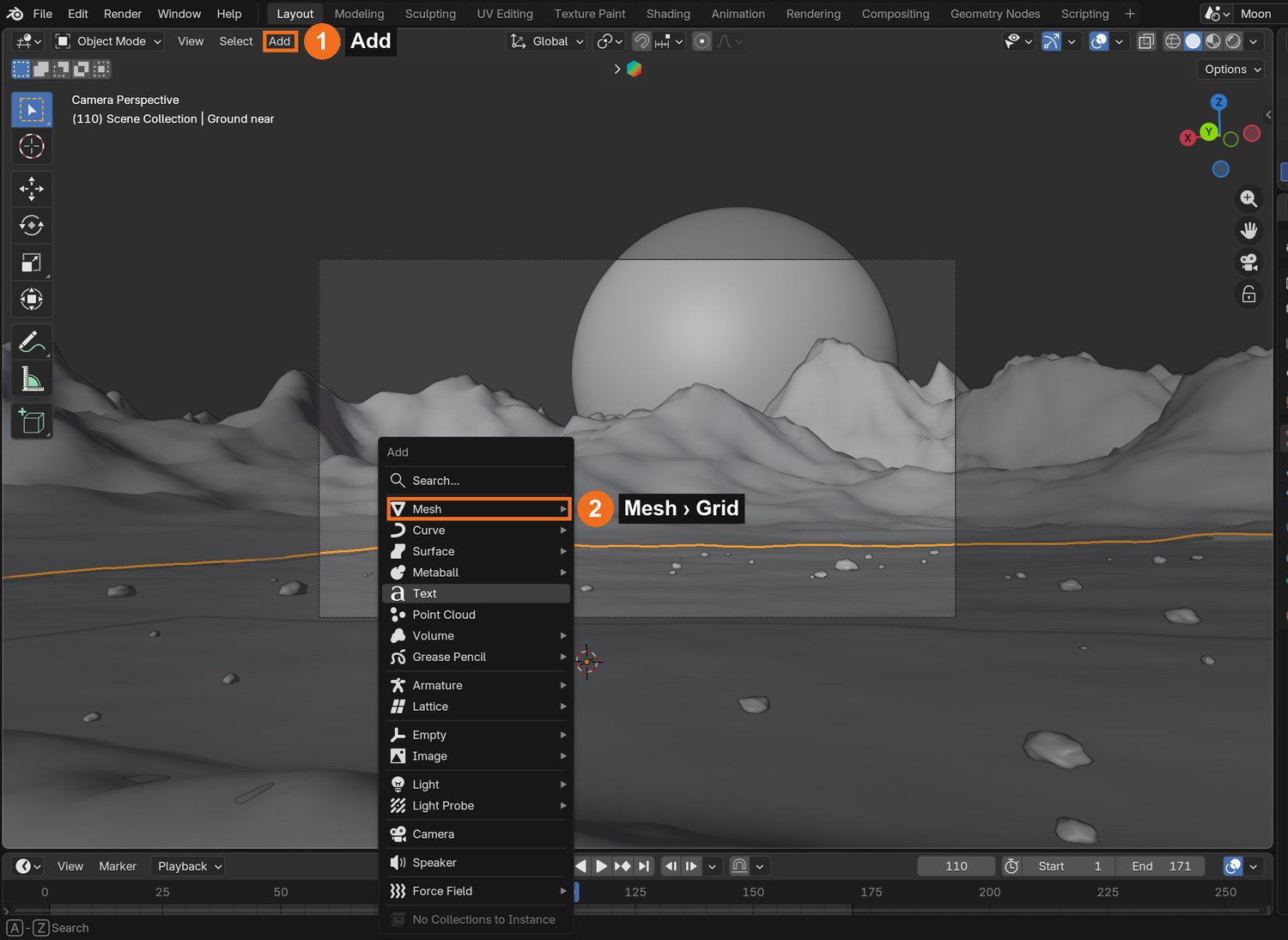This screenshot has width=1288, height=940.
Task: Toggle the camera-to-view lock icon
Action: click(1249, 294)
